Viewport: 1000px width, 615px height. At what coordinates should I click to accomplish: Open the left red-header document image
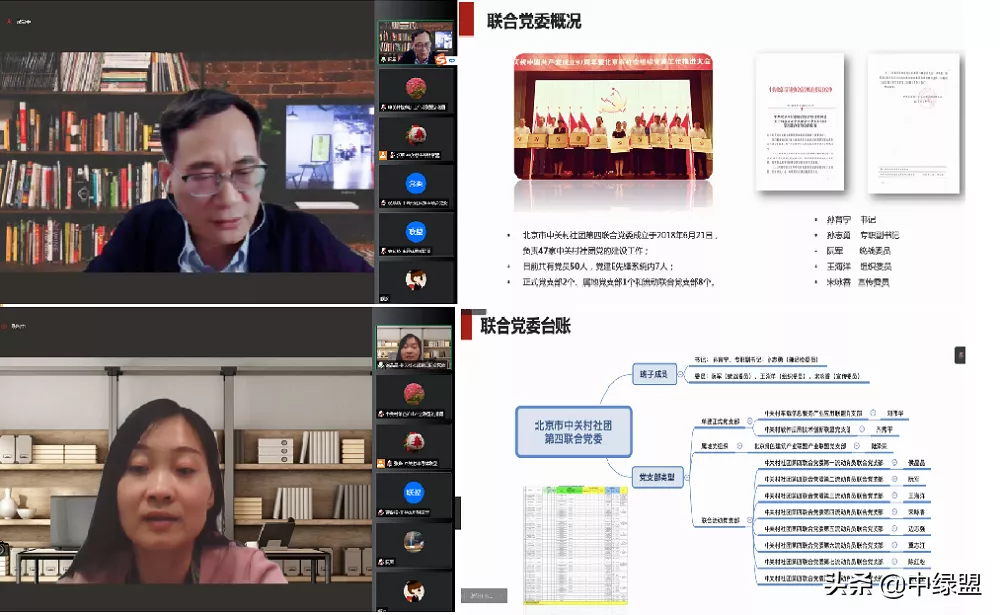[800, 122]
